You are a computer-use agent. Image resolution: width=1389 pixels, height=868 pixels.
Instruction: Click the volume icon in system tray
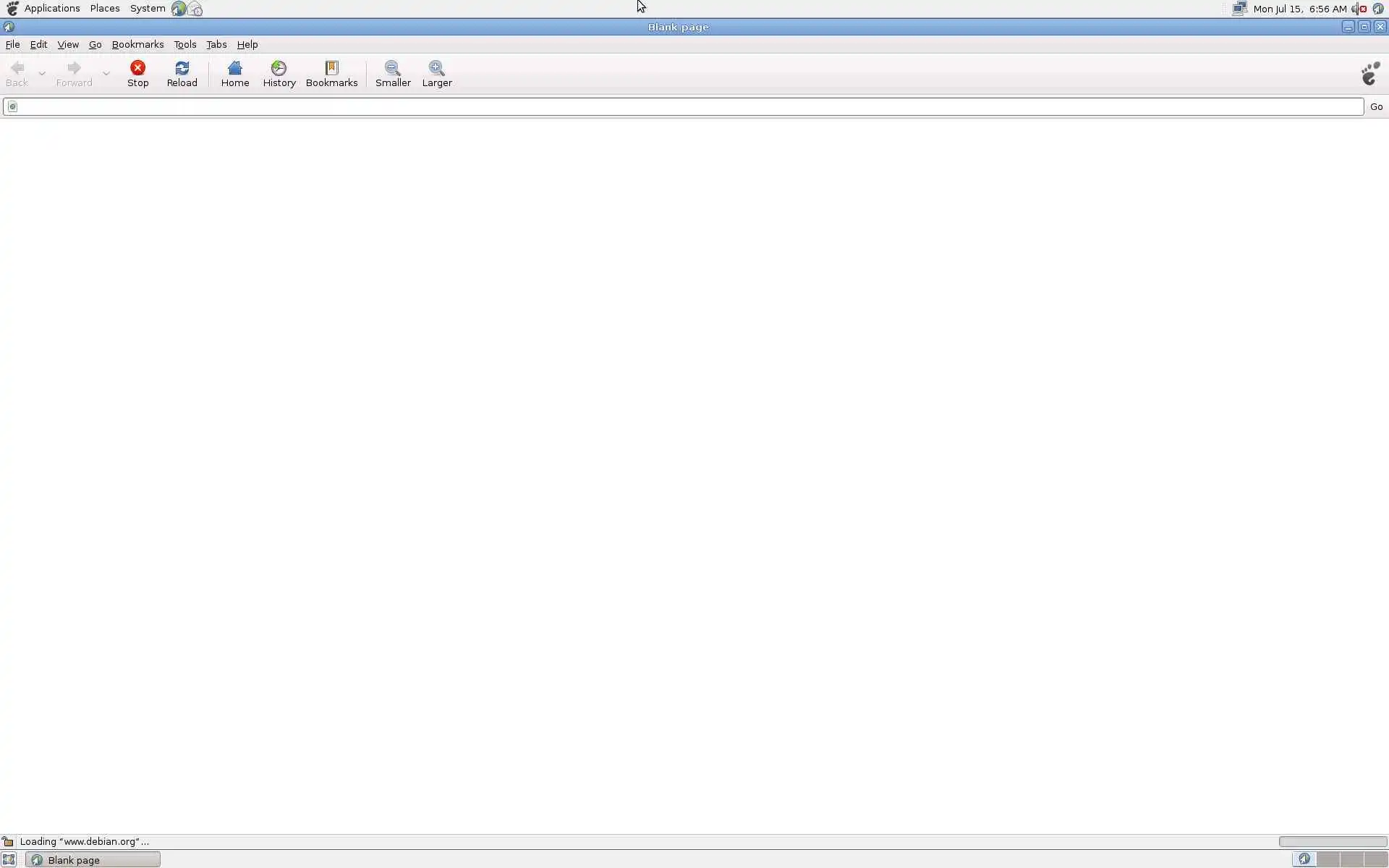pyautogui.click(x=1356, y=9)
